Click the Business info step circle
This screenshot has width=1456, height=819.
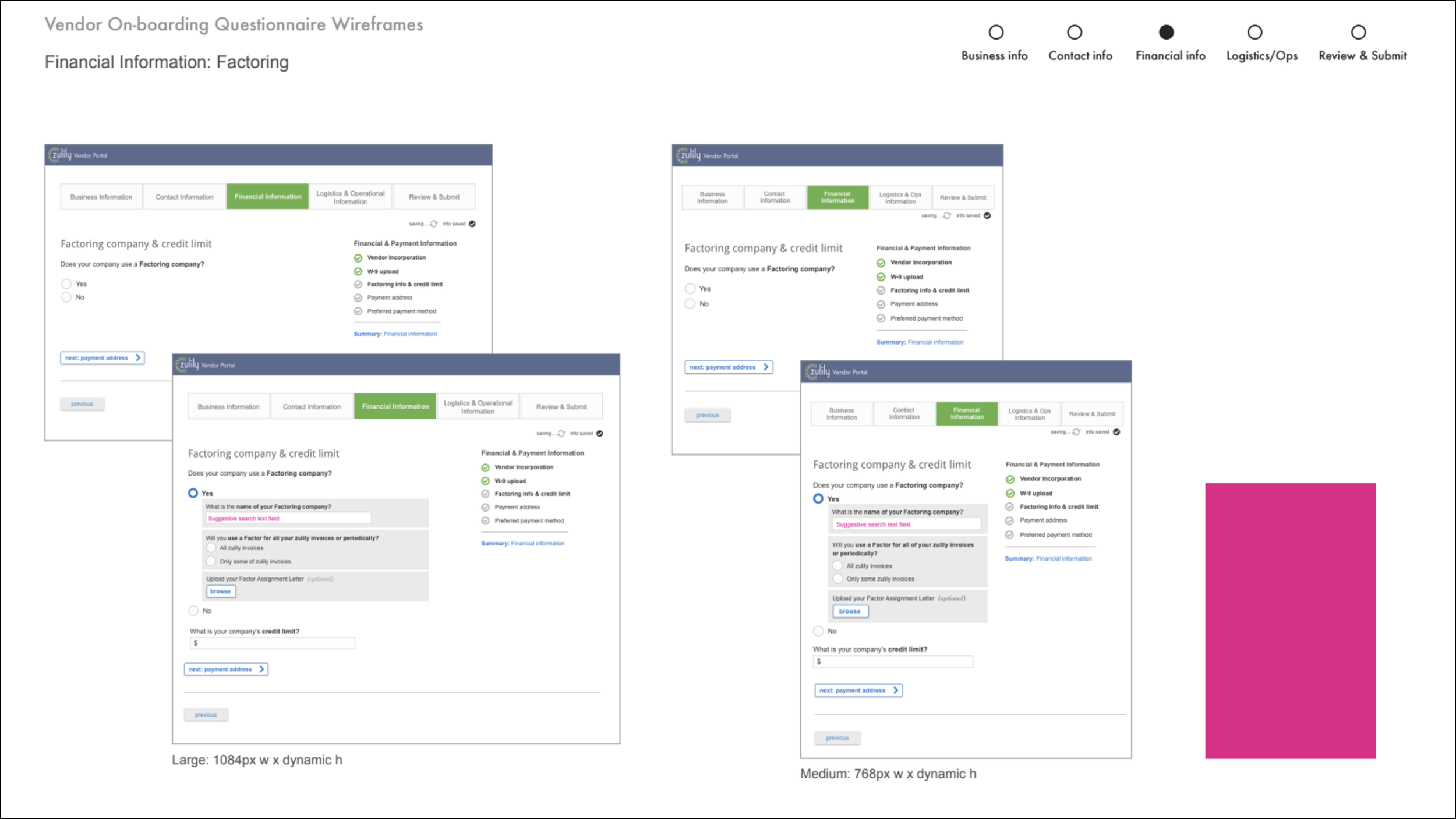click(x=996, y=32)
